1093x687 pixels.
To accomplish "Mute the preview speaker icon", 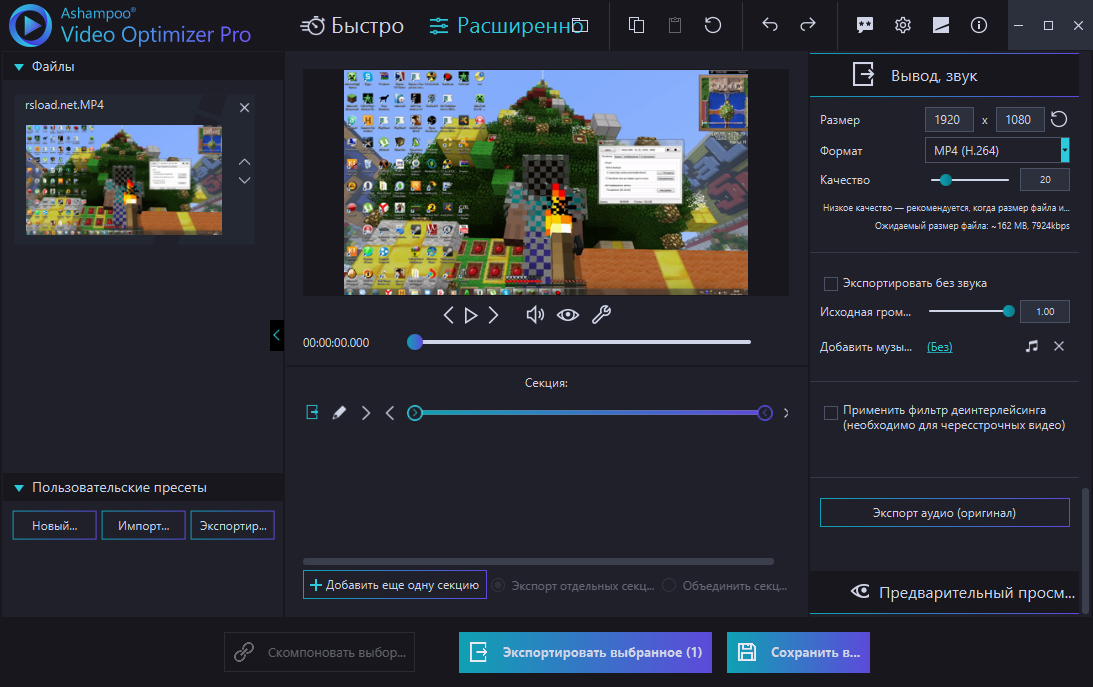I will tap(535, 315).
